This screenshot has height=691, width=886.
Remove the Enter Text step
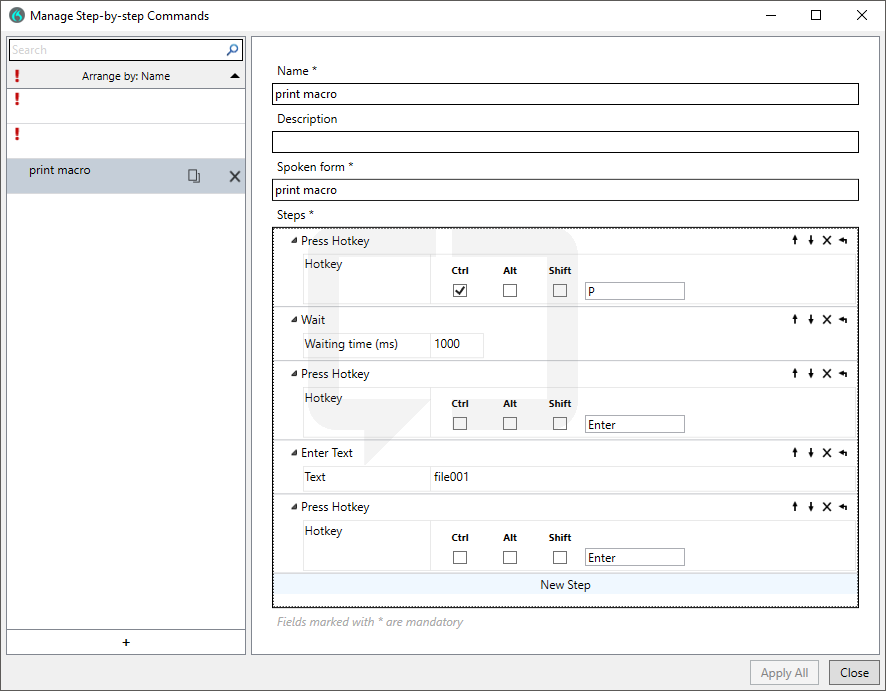coord(827,453)
